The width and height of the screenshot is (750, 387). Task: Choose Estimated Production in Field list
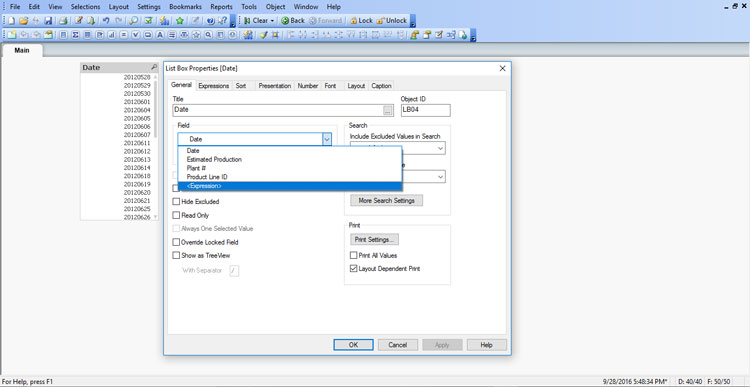(289, 159)
